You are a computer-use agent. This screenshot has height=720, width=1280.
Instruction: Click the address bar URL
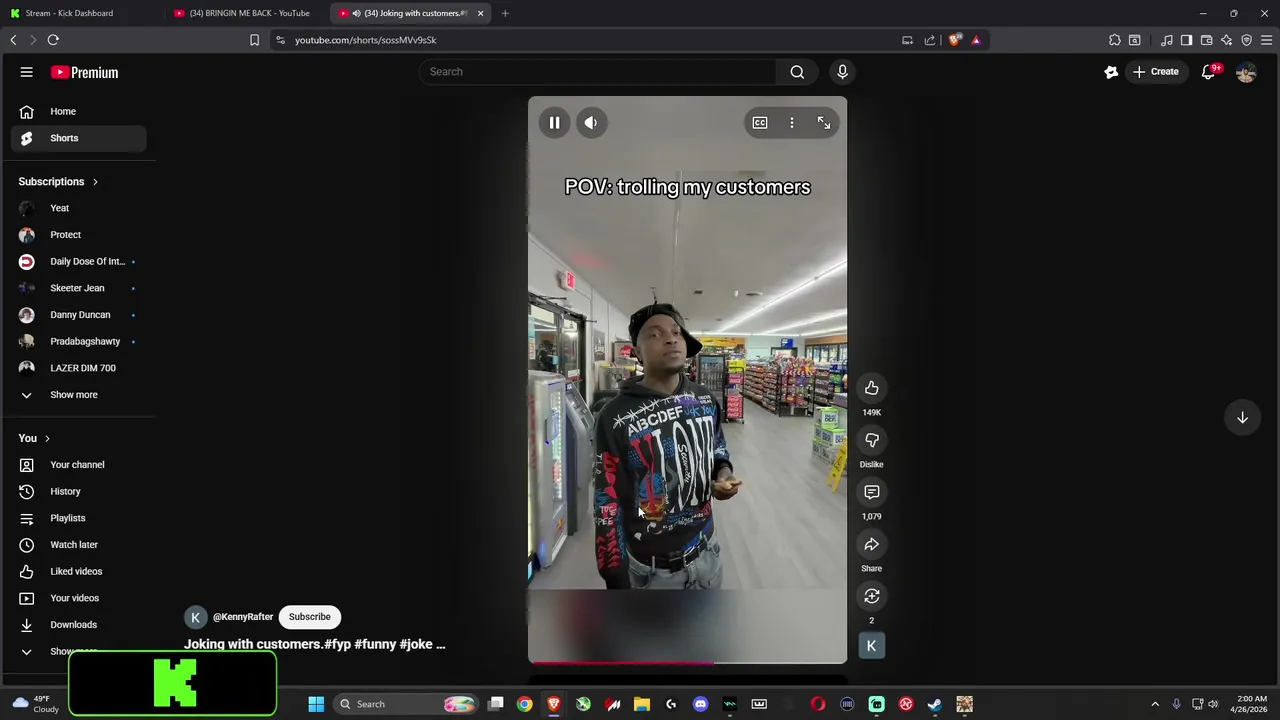coord(366,40)
